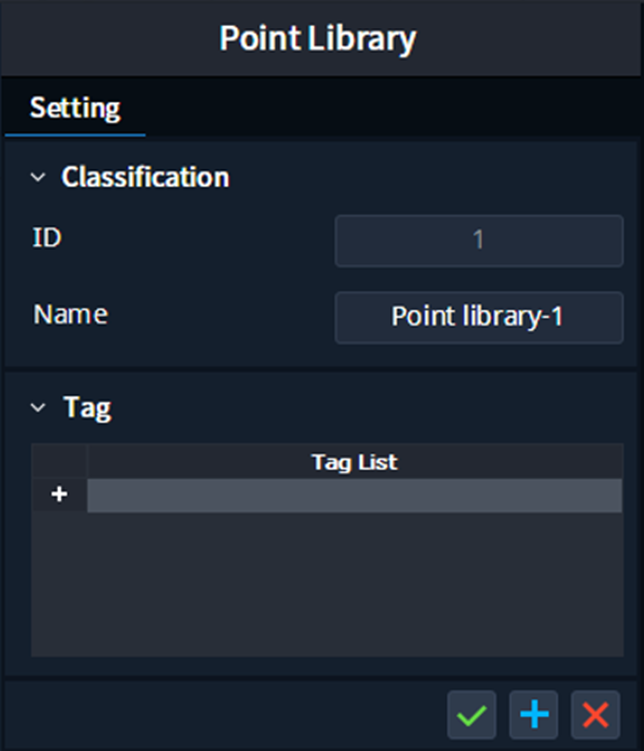Image resolution: width=644 pixels, height=751 pixels.
Task: Click the empty bottom bar left of the checkmark
Action: tap(225, 715)
